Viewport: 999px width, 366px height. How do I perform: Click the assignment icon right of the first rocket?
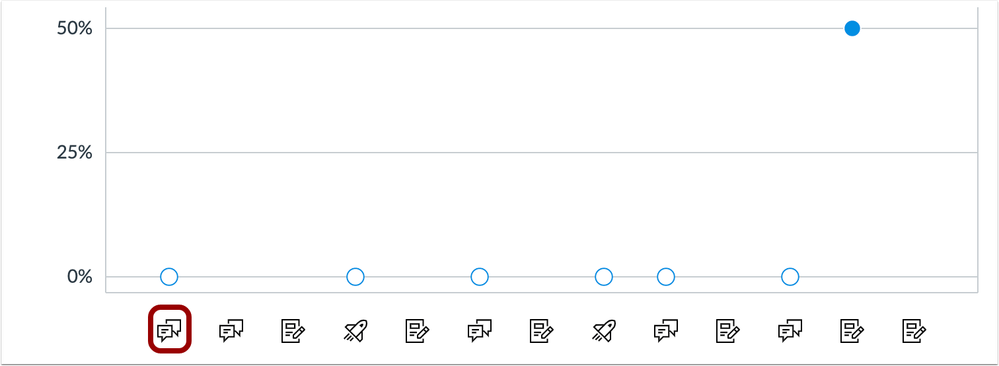pyautogui.click(x=417, y=331)
